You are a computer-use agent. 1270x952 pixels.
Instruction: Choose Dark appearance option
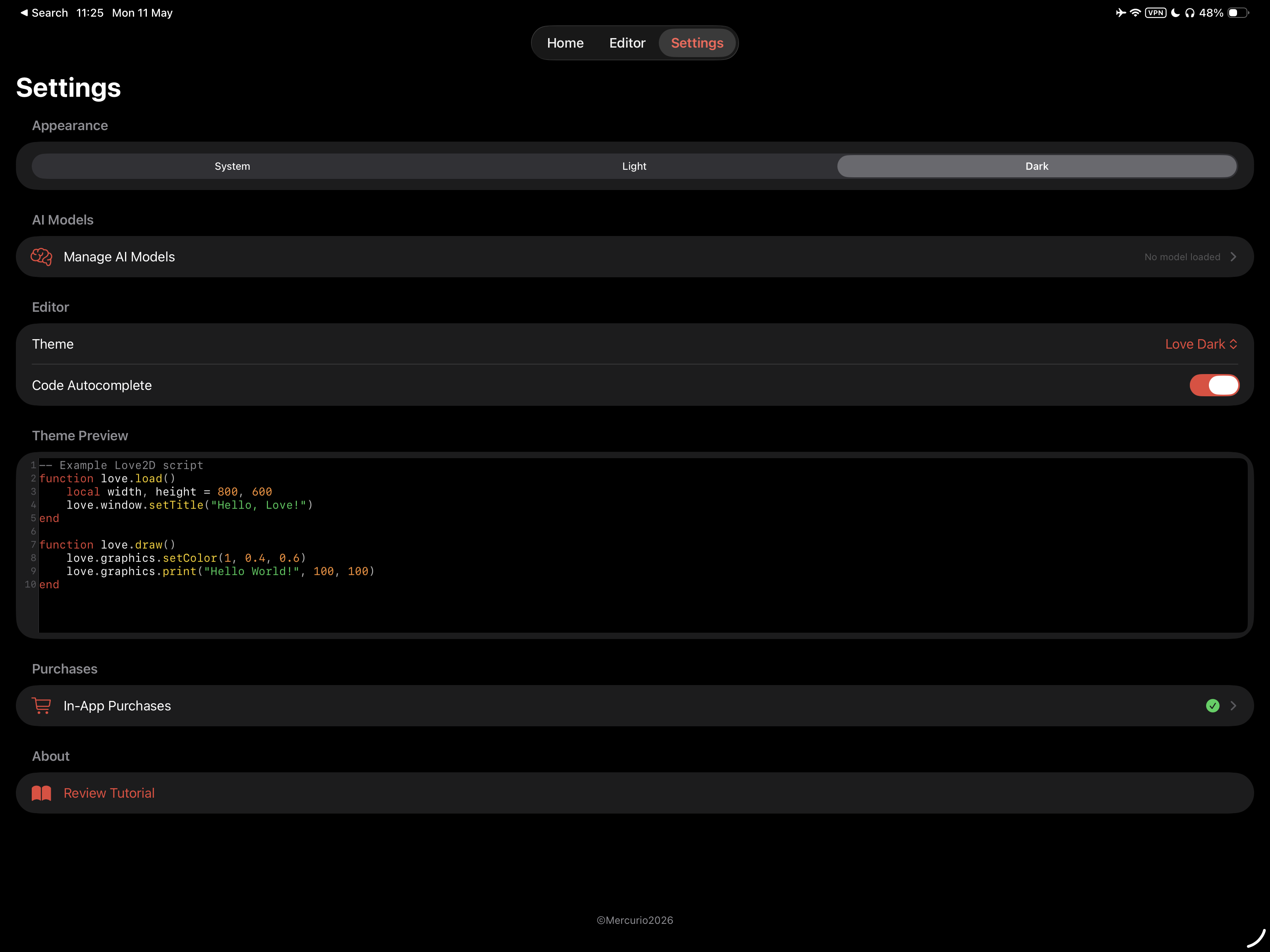(1037, 166)
